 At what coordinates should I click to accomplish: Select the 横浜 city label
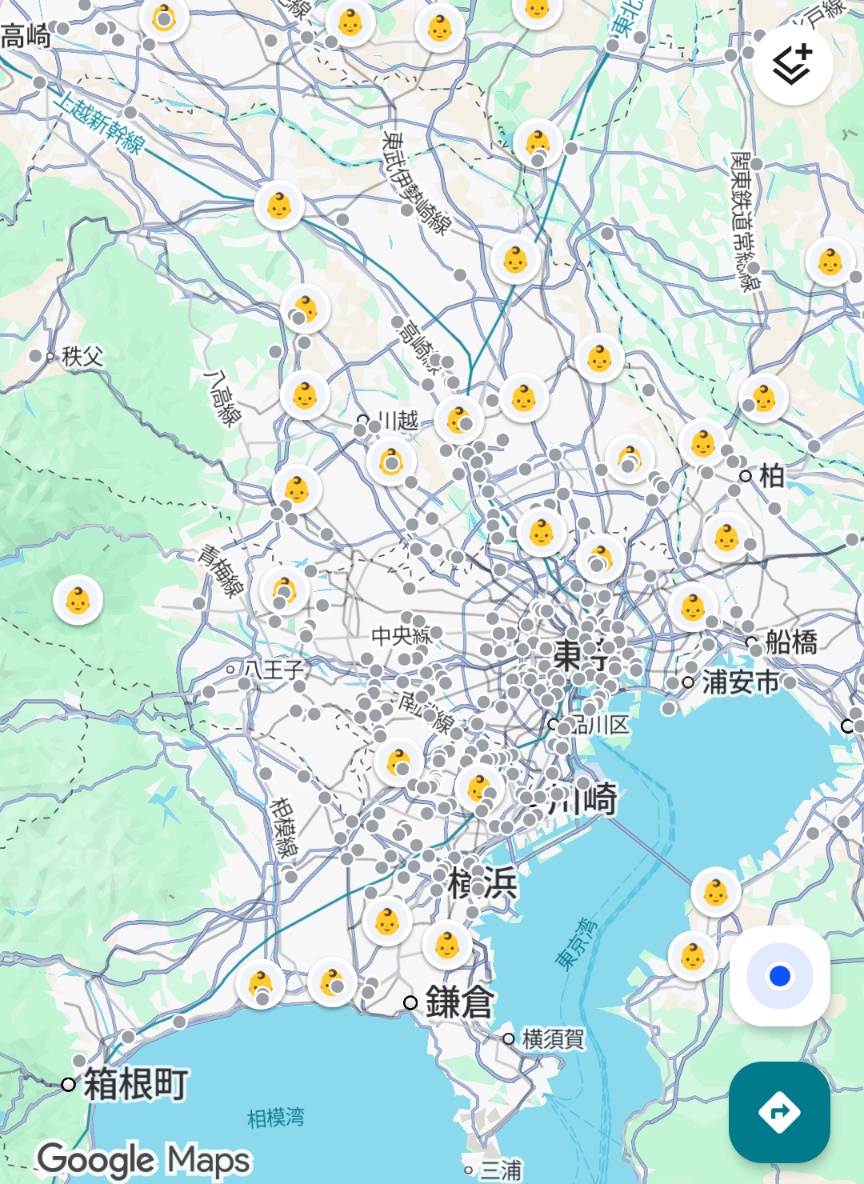(483, 883)
